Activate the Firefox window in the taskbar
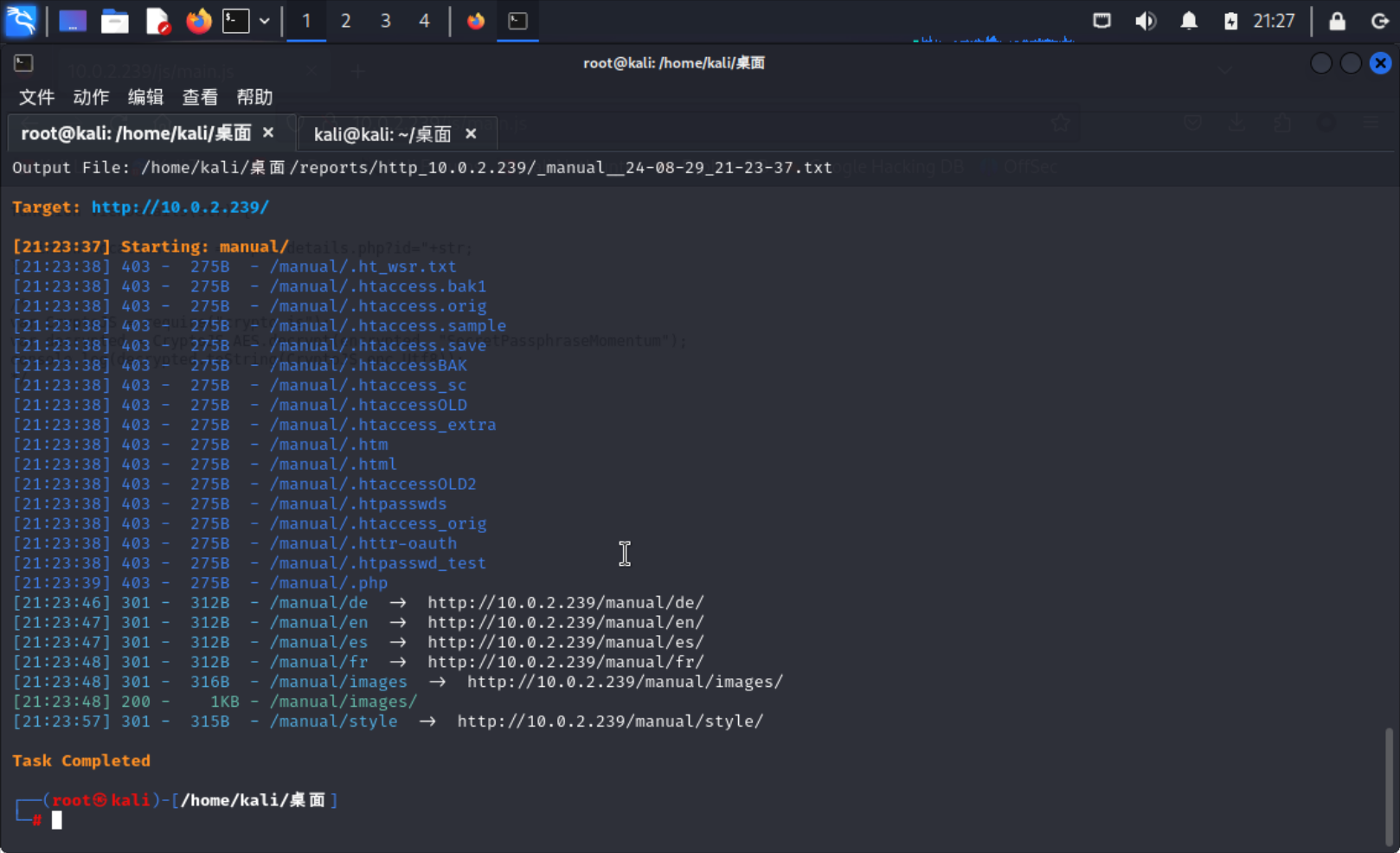Viewport: 1400px width, 853px height. tap(476, 21)
